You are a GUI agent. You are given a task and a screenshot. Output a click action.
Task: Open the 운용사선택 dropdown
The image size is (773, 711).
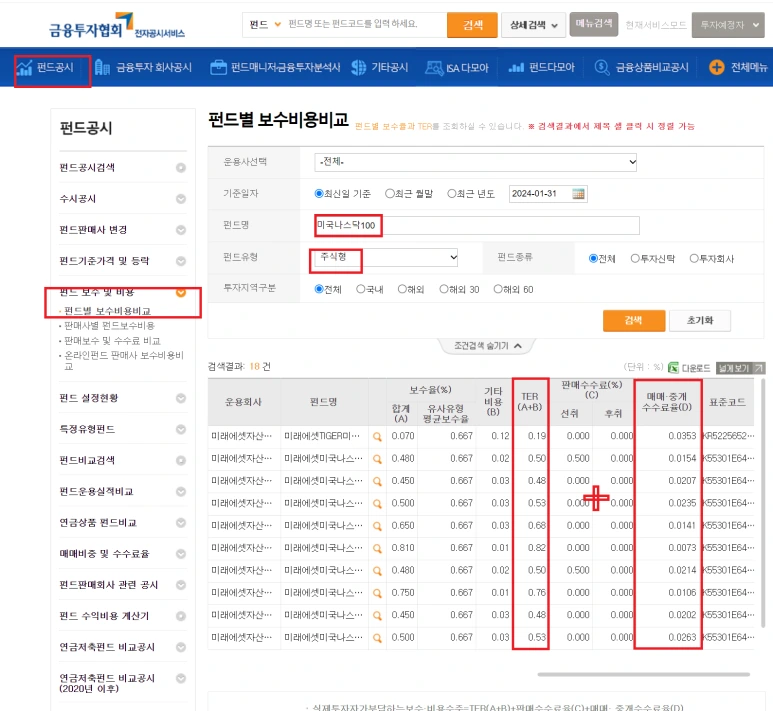[475, 162]
